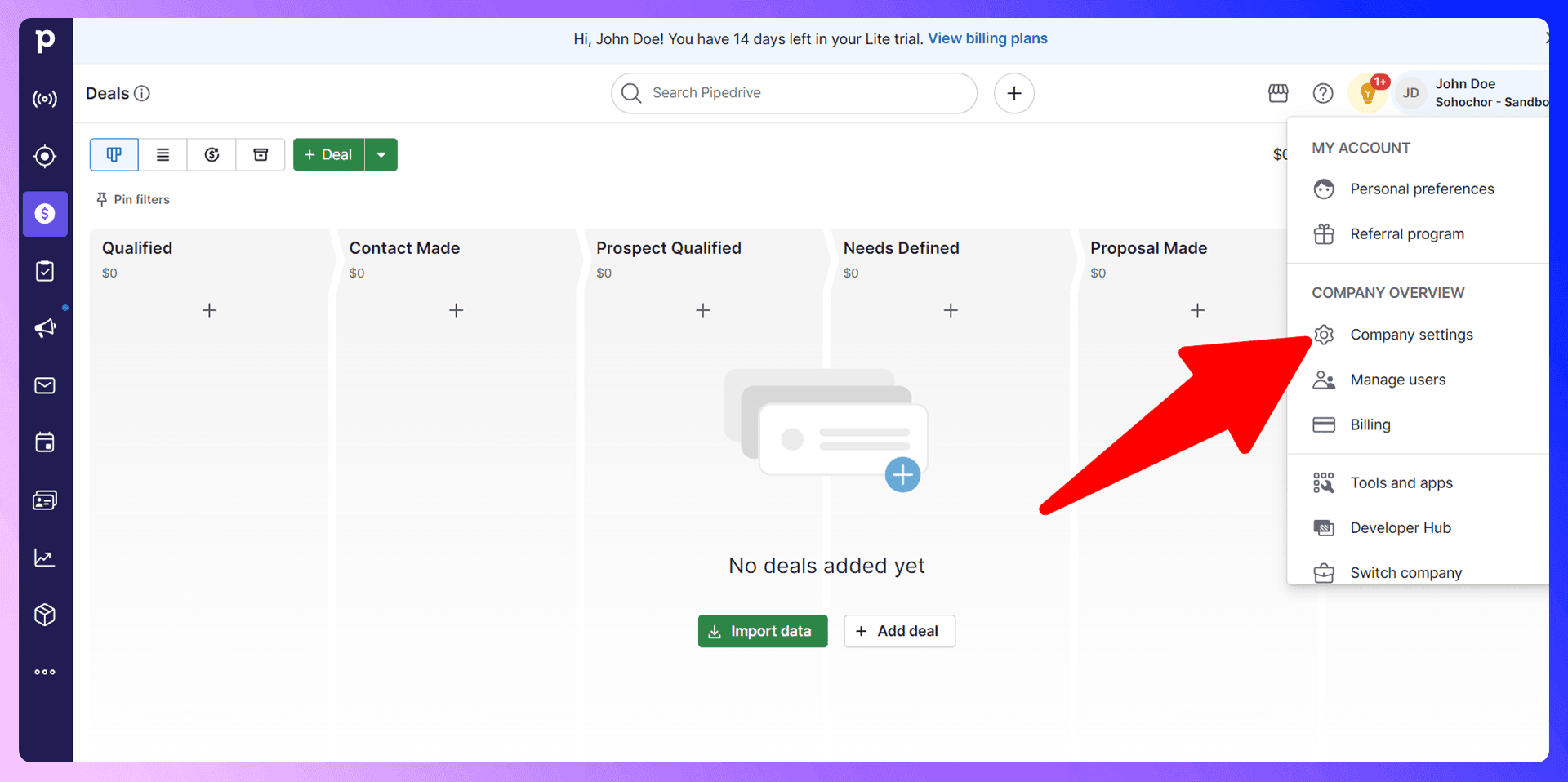Switch to list view
1568x782 pixels.
point(163,155)
